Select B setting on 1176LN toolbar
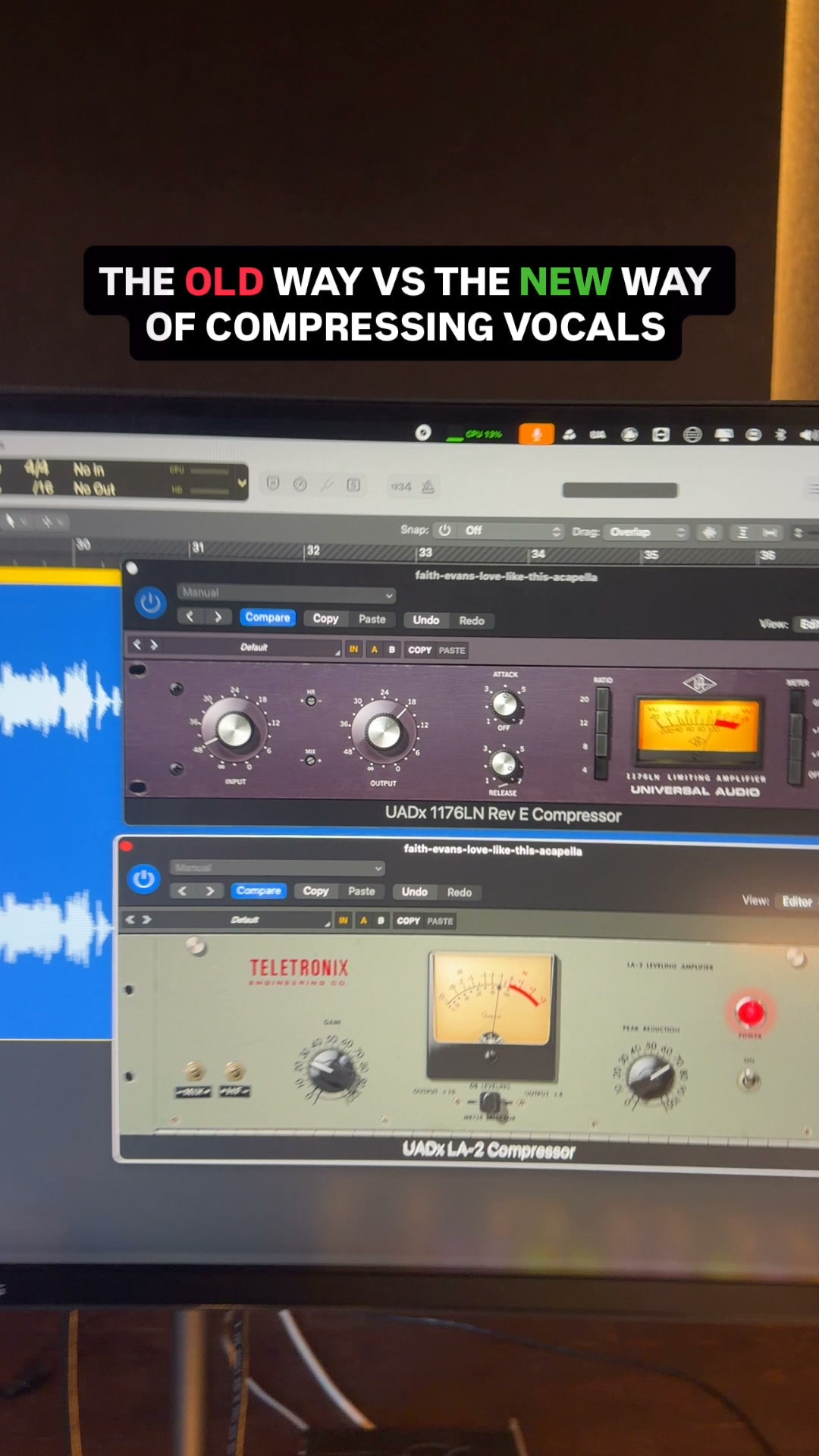819x1456 pixels. [392, 650]
